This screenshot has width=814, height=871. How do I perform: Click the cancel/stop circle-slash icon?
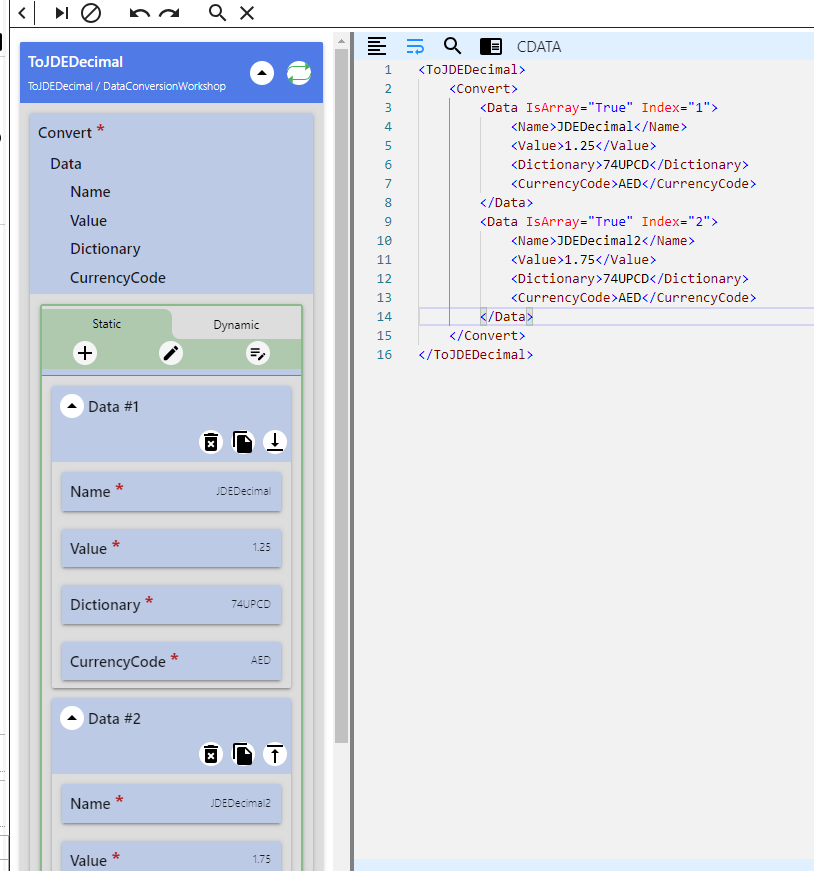tap(91, 13)
